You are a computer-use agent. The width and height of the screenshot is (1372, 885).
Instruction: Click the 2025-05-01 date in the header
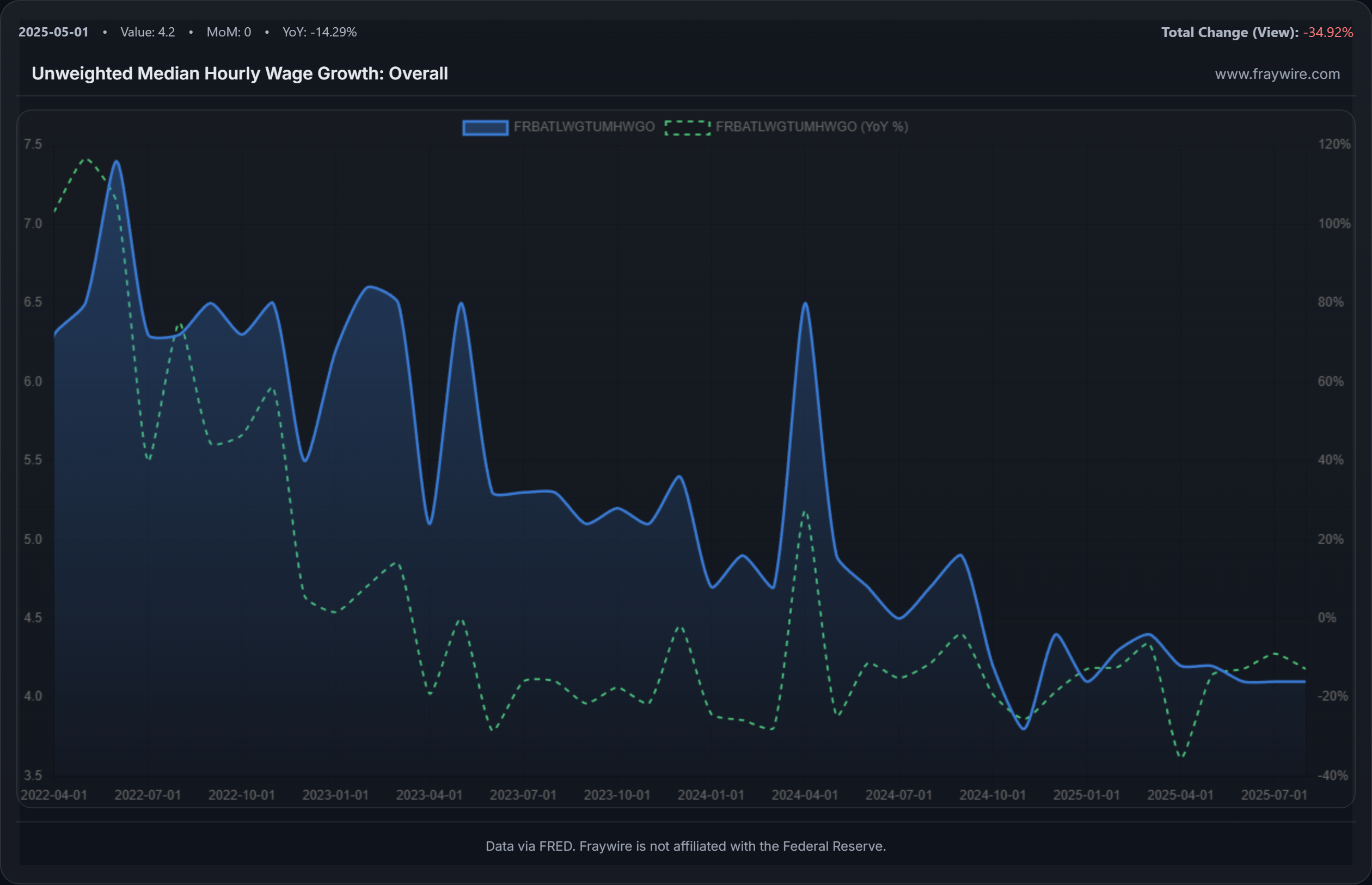[x=53, y=32]
